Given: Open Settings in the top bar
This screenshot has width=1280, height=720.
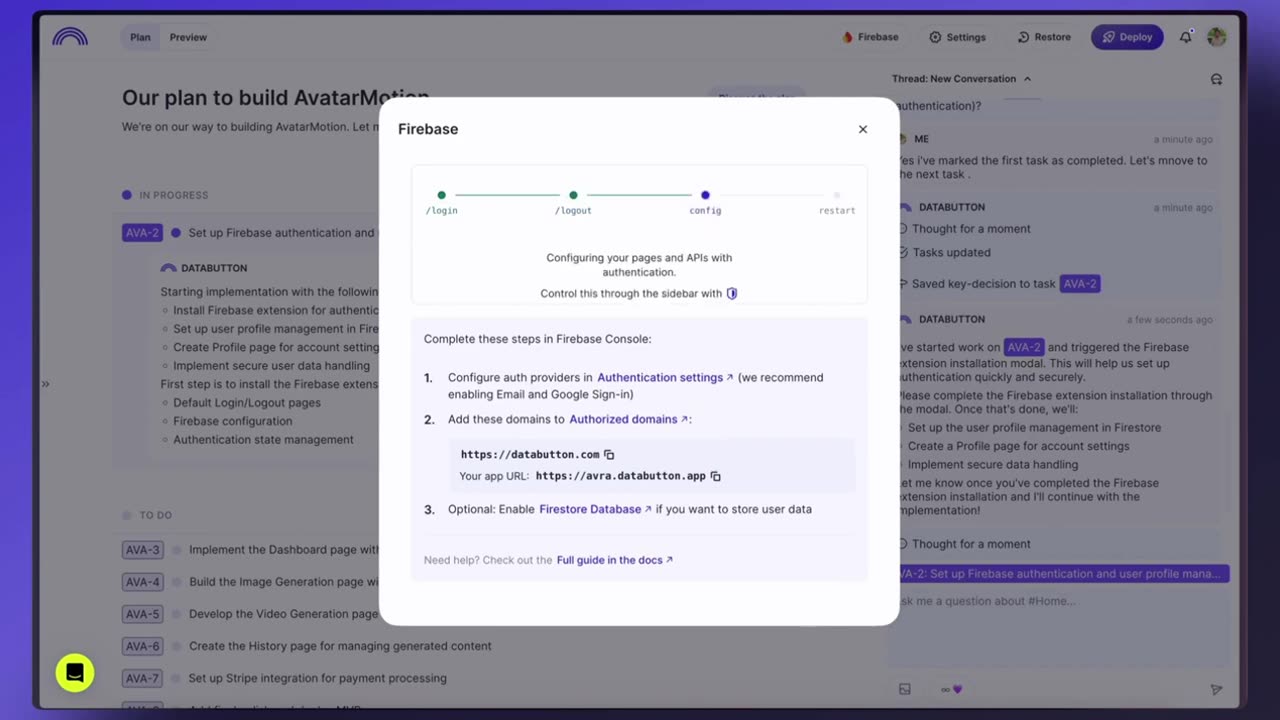Looking at the screenshot, I should coord(957,37).
